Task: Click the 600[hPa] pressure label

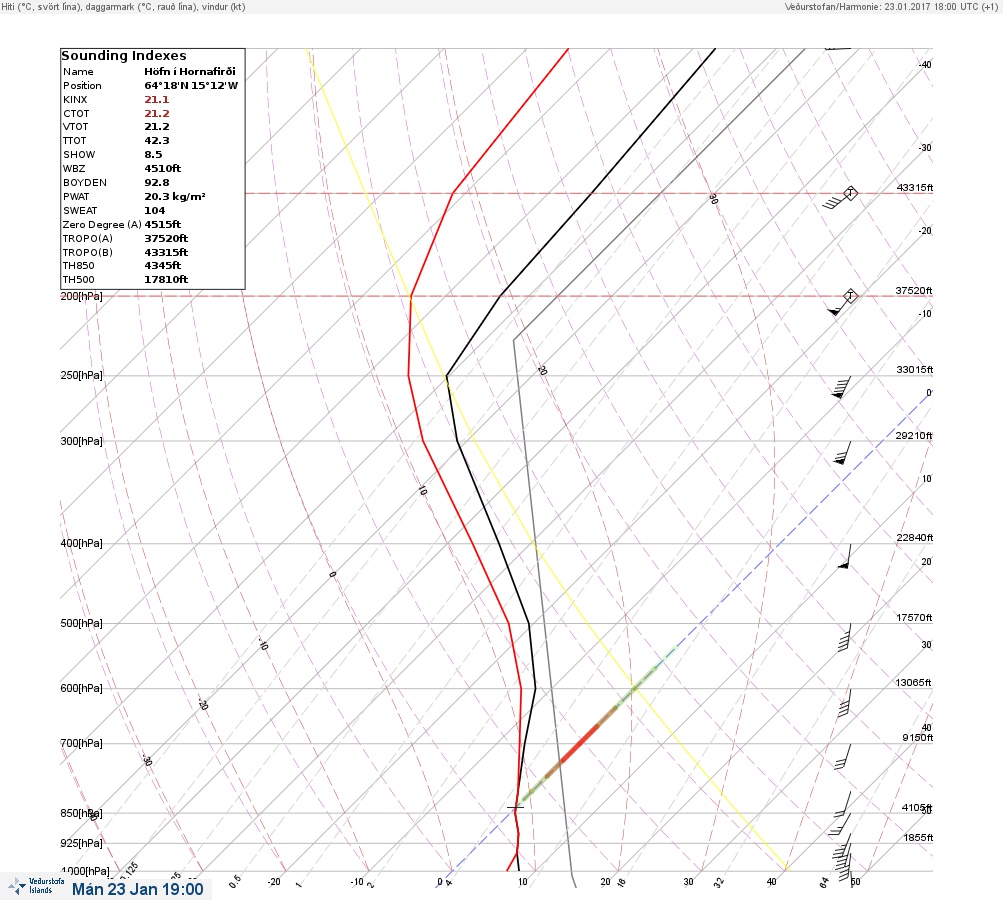Action: [81, 688]
